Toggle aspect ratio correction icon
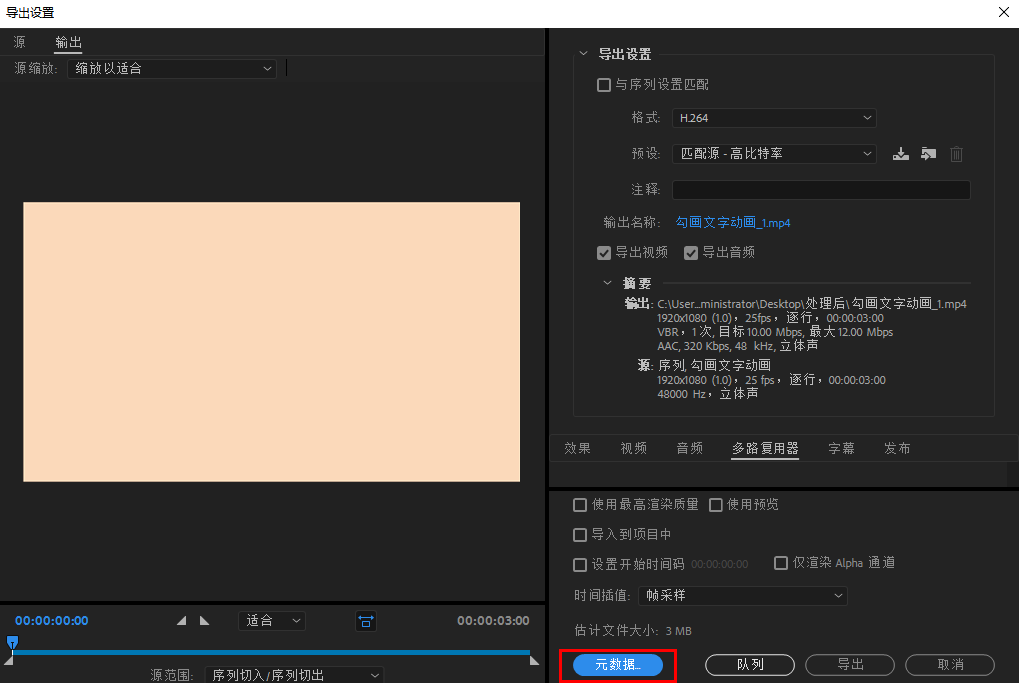1019x683 pixels. click(366, 621)
